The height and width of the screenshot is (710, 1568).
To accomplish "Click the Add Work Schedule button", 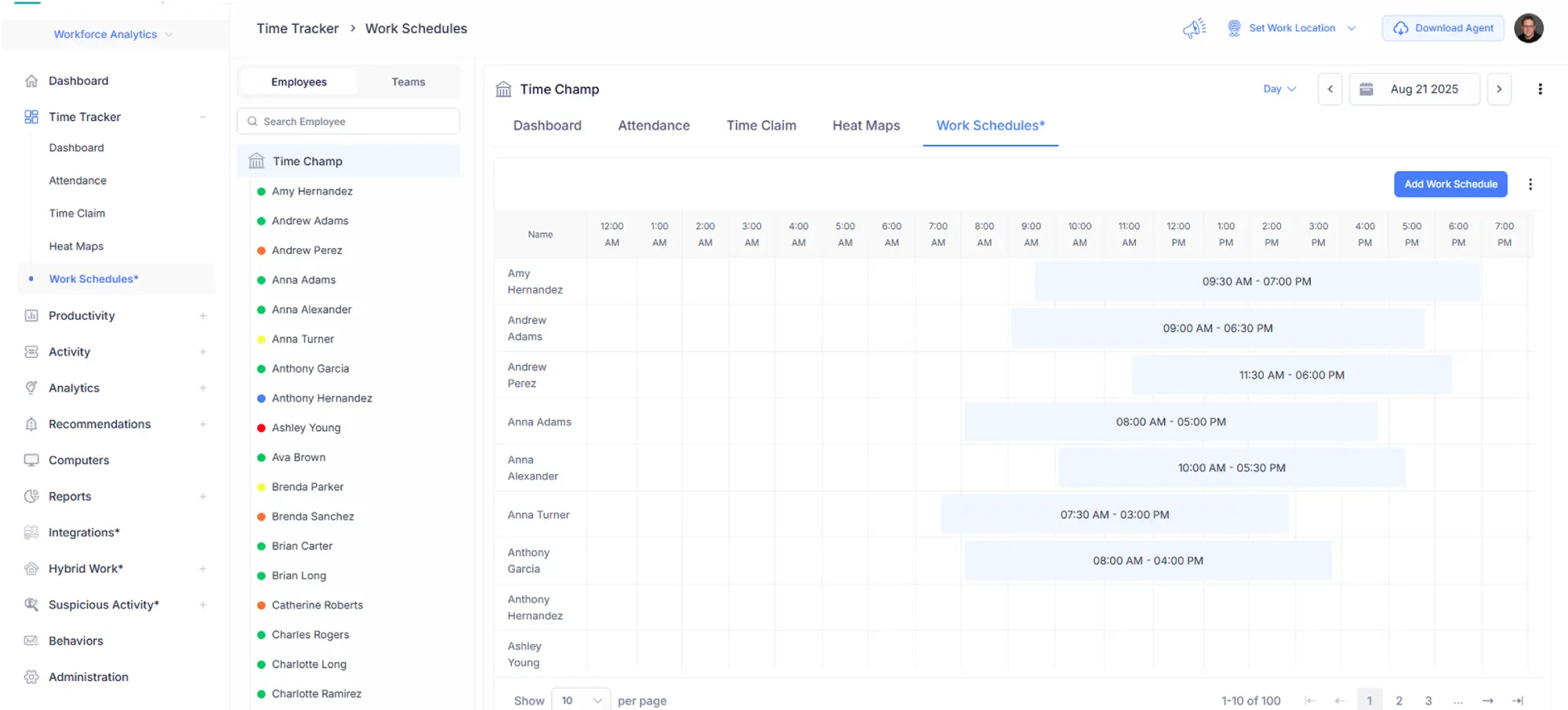I will 1450,184.
